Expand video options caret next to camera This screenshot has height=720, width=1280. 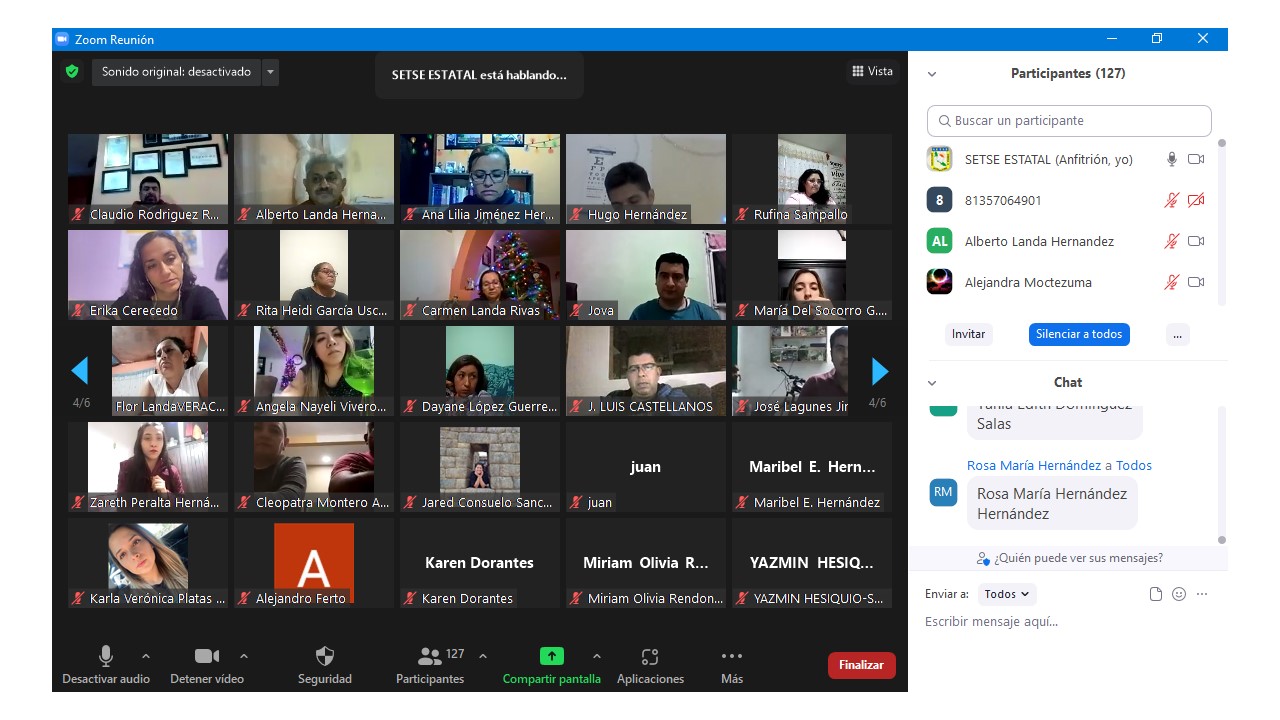pyautogui.click(x=244, y=656)
